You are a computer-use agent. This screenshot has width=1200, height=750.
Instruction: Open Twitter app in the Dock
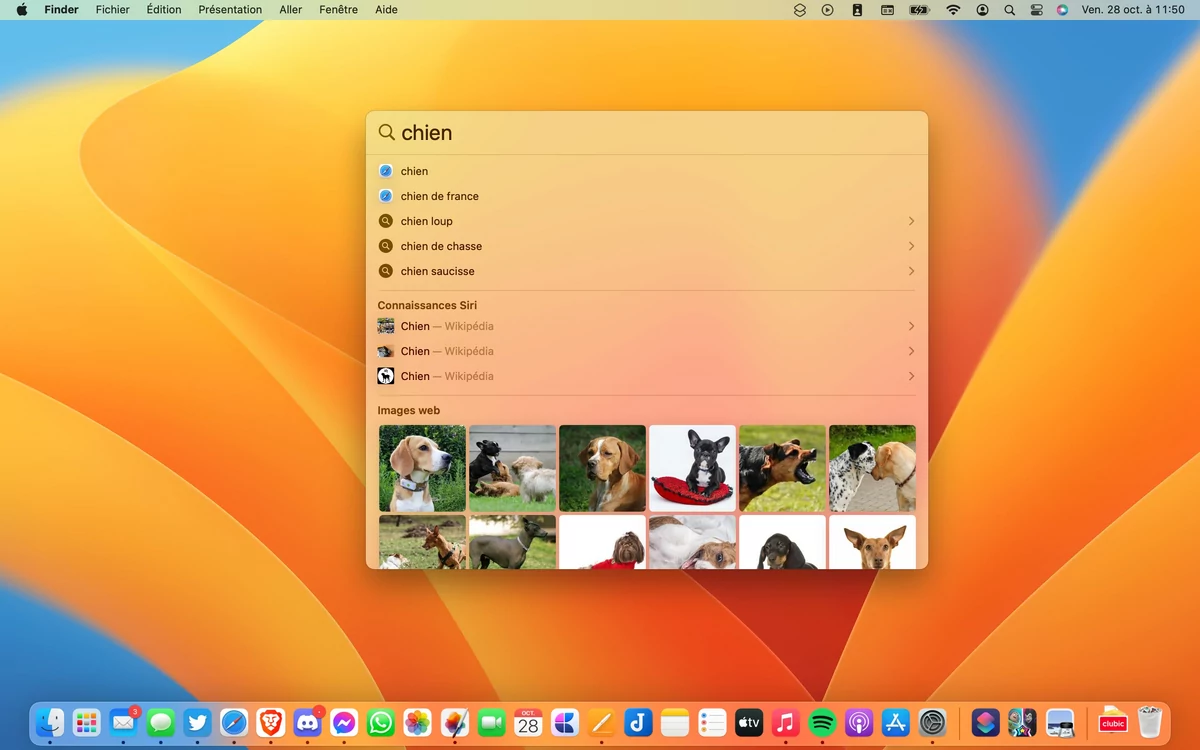(x=197, y=722)
